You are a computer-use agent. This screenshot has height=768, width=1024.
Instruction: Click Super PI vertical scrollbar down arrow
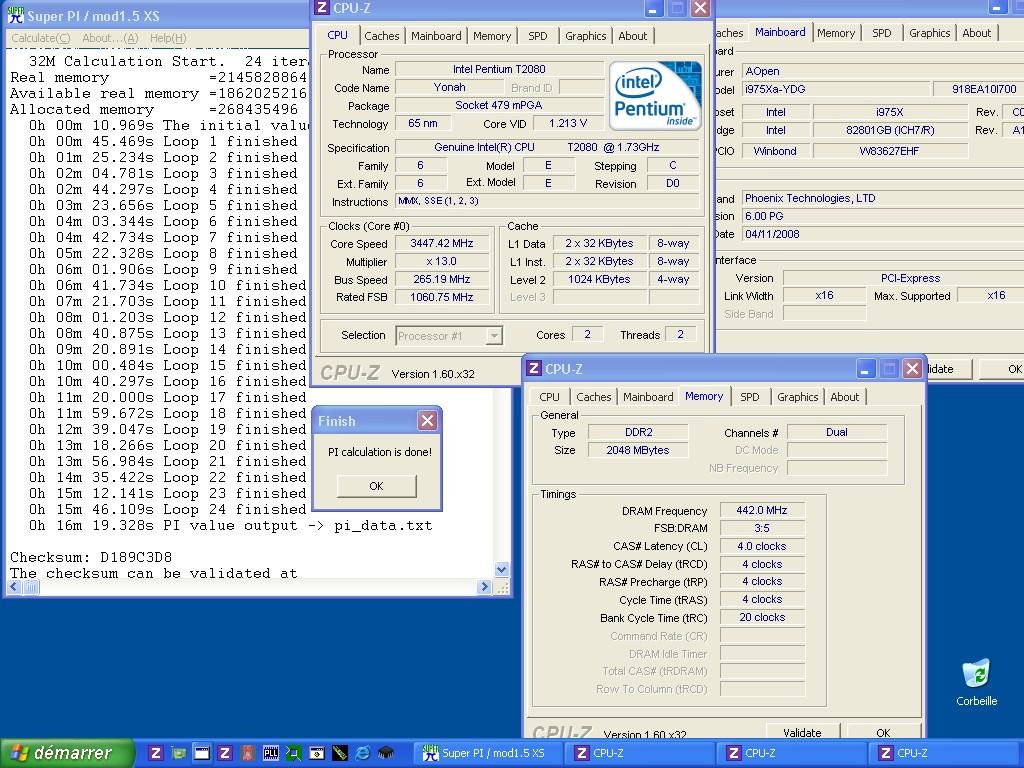tap(502, 569)
